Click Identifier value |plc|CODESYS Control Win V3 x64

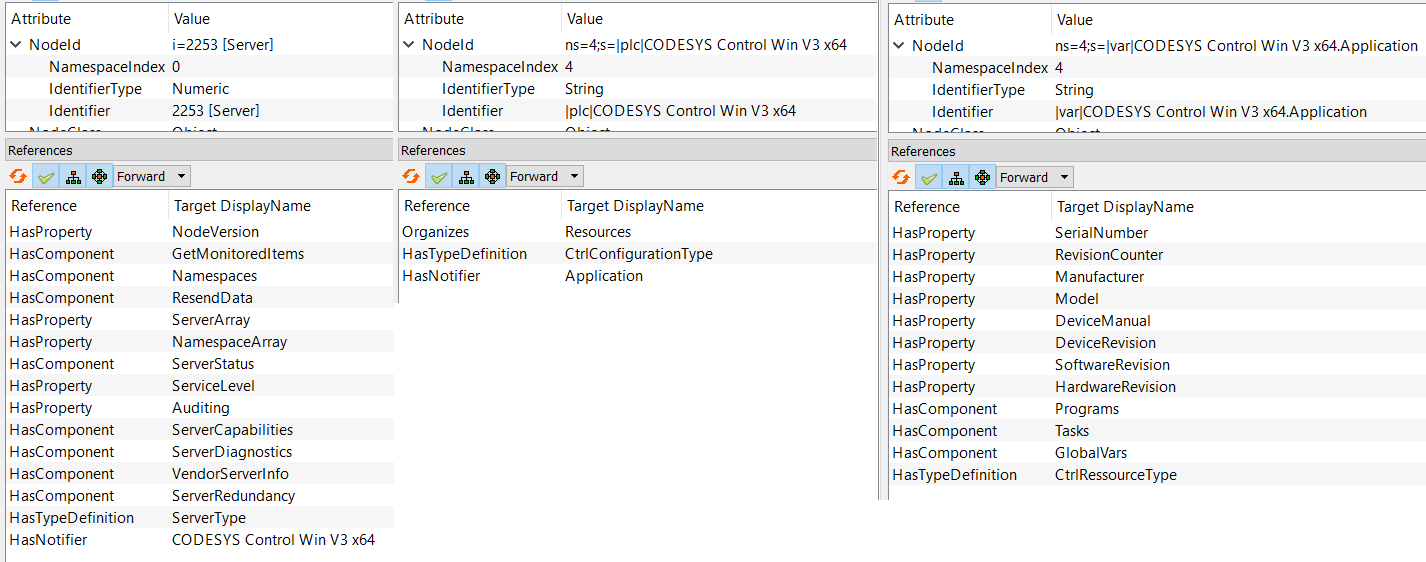(681, 111)
